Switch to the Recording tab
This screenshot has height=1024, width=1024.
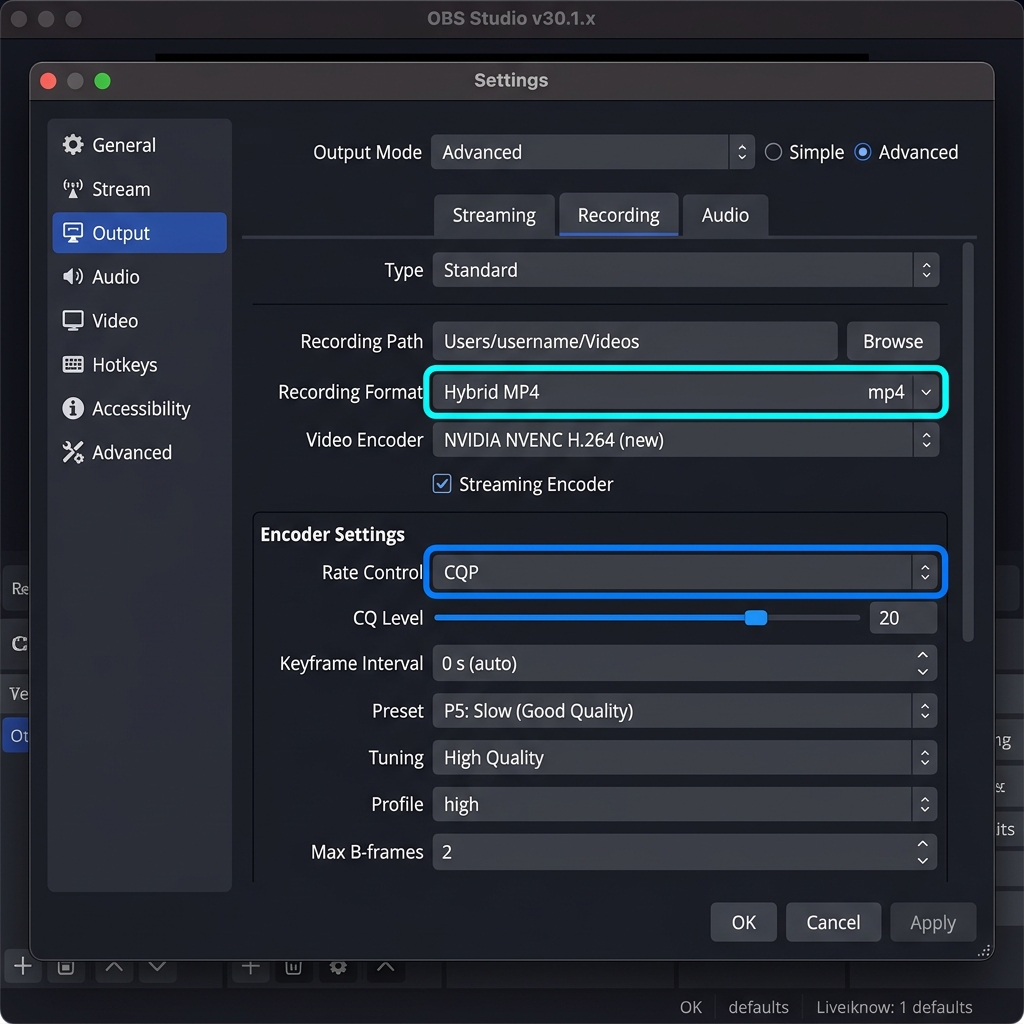click(618, 215)
